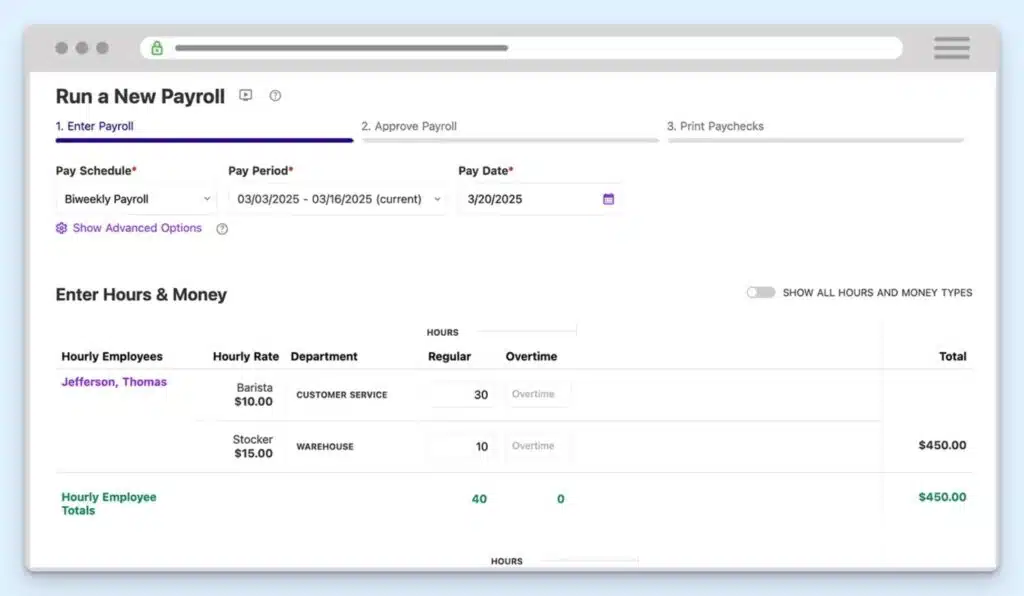Click the Total column header

point(952,356)
